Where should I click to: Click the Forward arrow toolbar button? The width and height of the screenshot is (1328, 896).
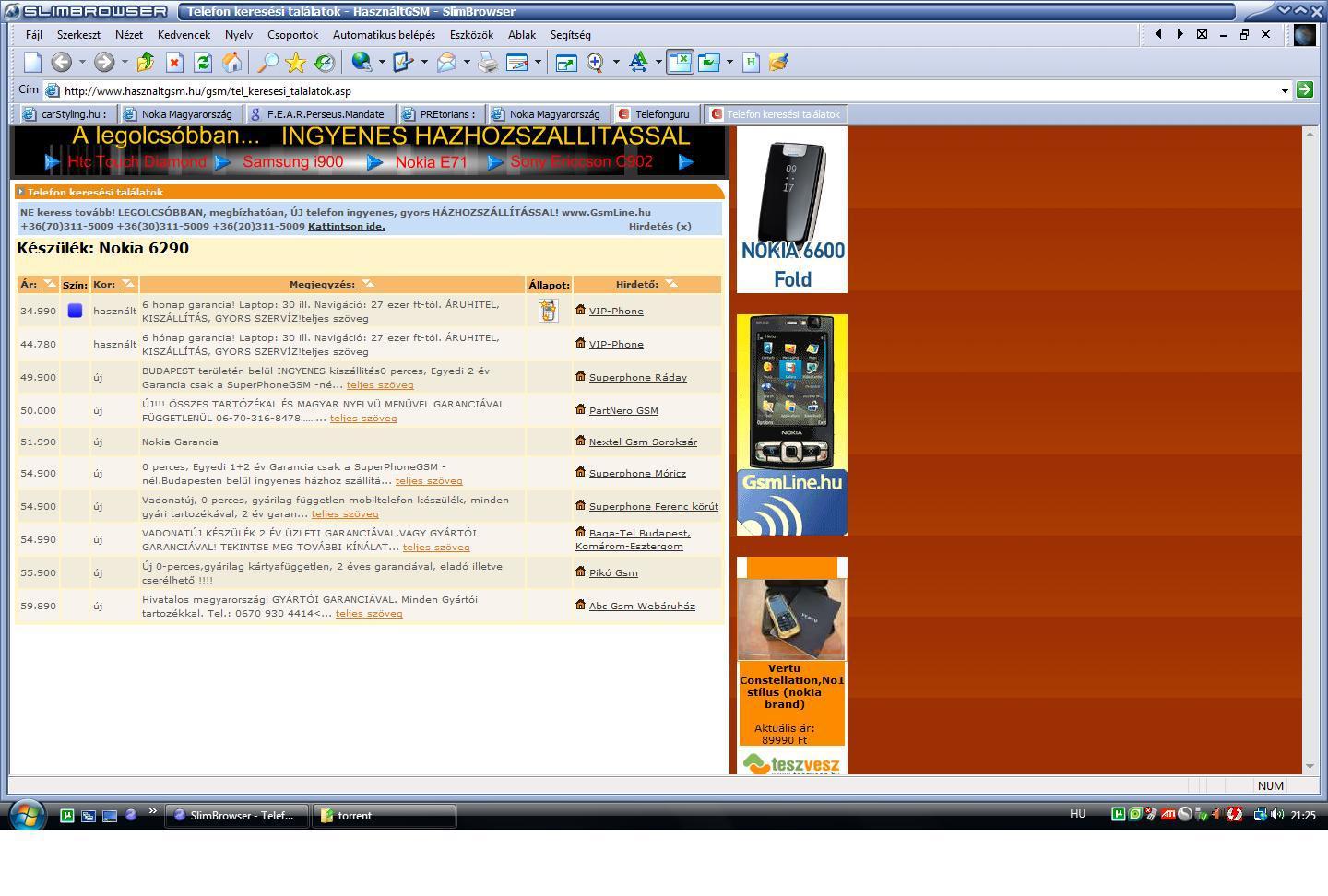point(103,62)
